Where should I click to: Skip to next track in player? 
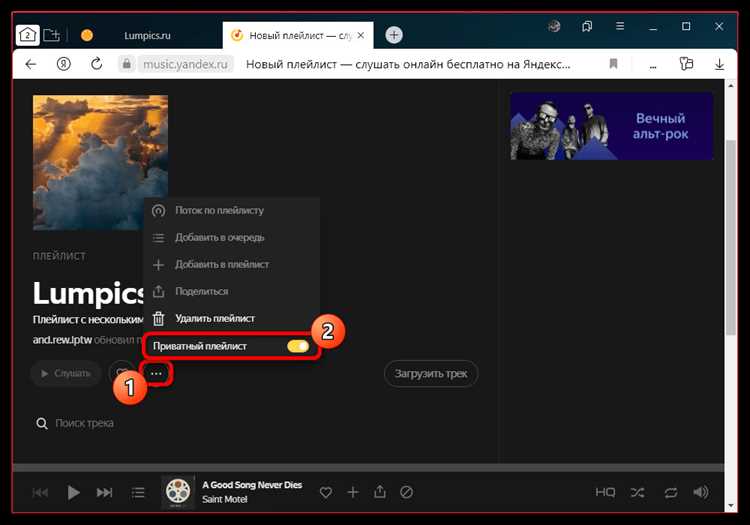tap(104, 492)
